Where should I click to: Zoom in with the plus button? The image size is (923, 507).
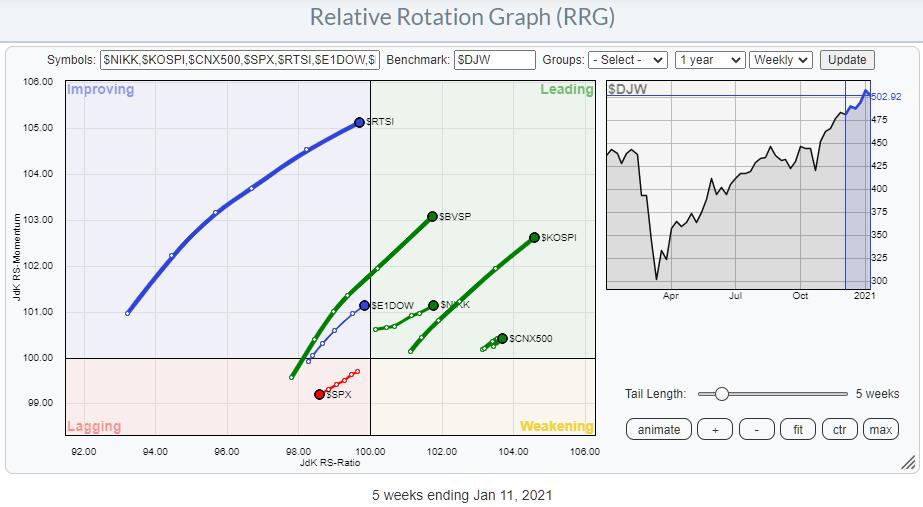click(x=715, y=429)
